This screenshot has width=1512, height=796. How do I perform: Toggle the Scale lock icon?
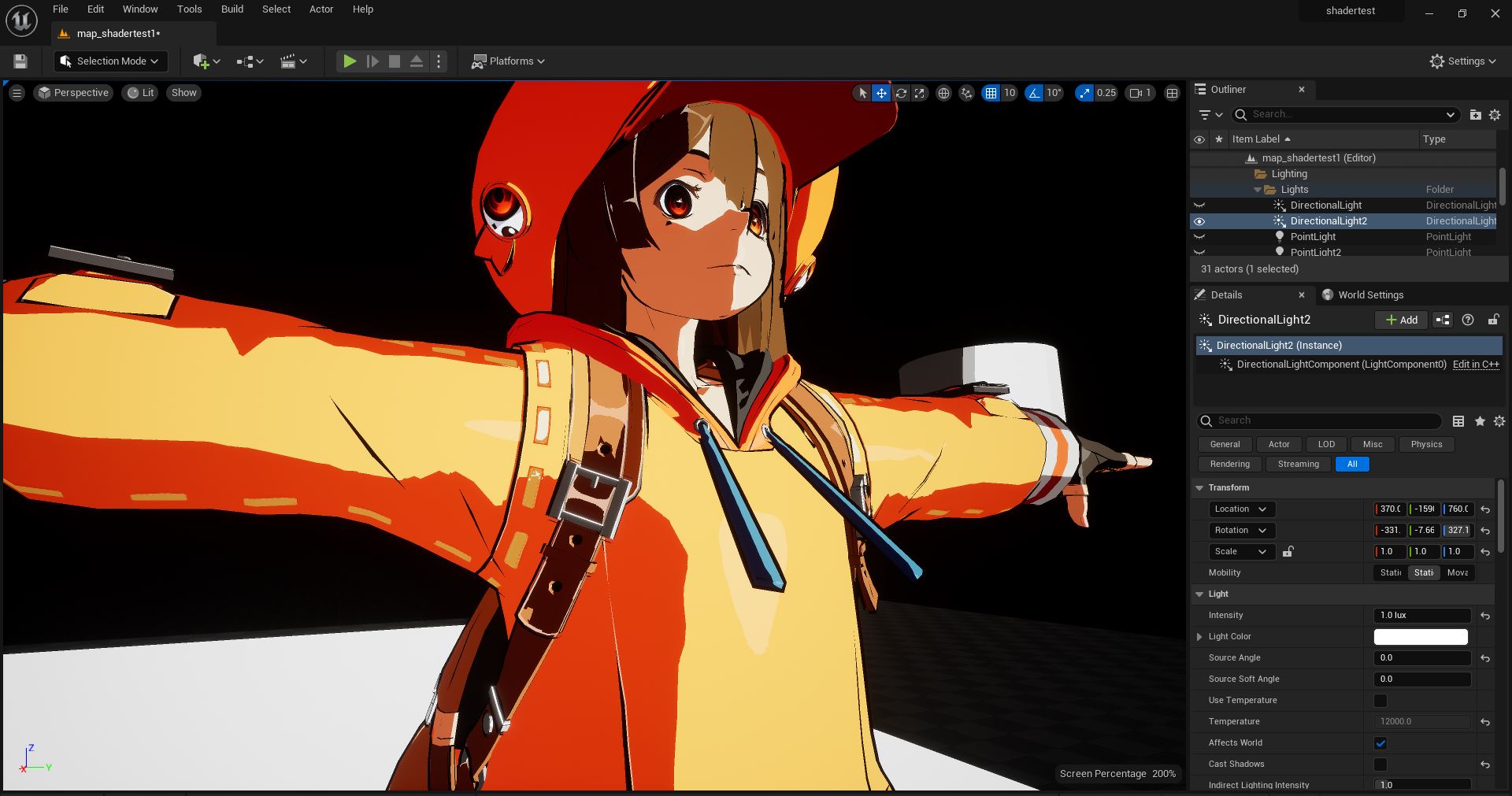[1288, 552]
